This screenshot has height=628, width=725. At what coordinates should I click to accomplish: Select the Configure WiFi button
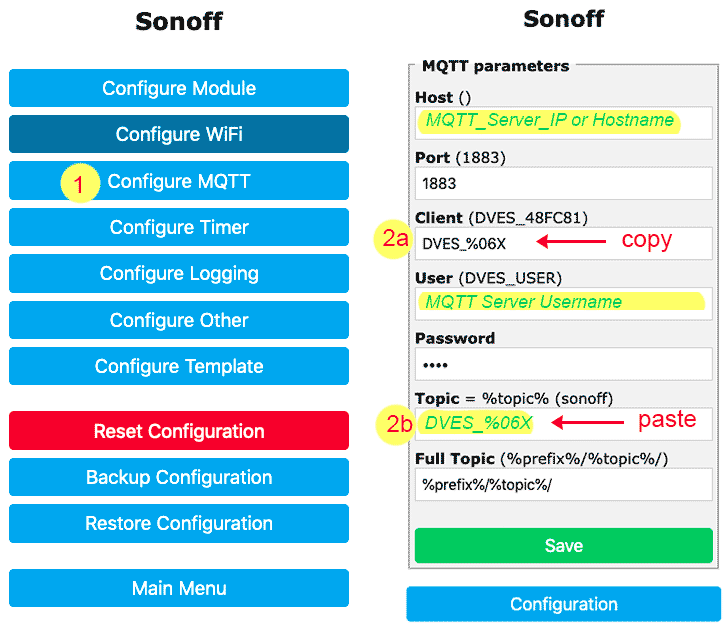178,134
